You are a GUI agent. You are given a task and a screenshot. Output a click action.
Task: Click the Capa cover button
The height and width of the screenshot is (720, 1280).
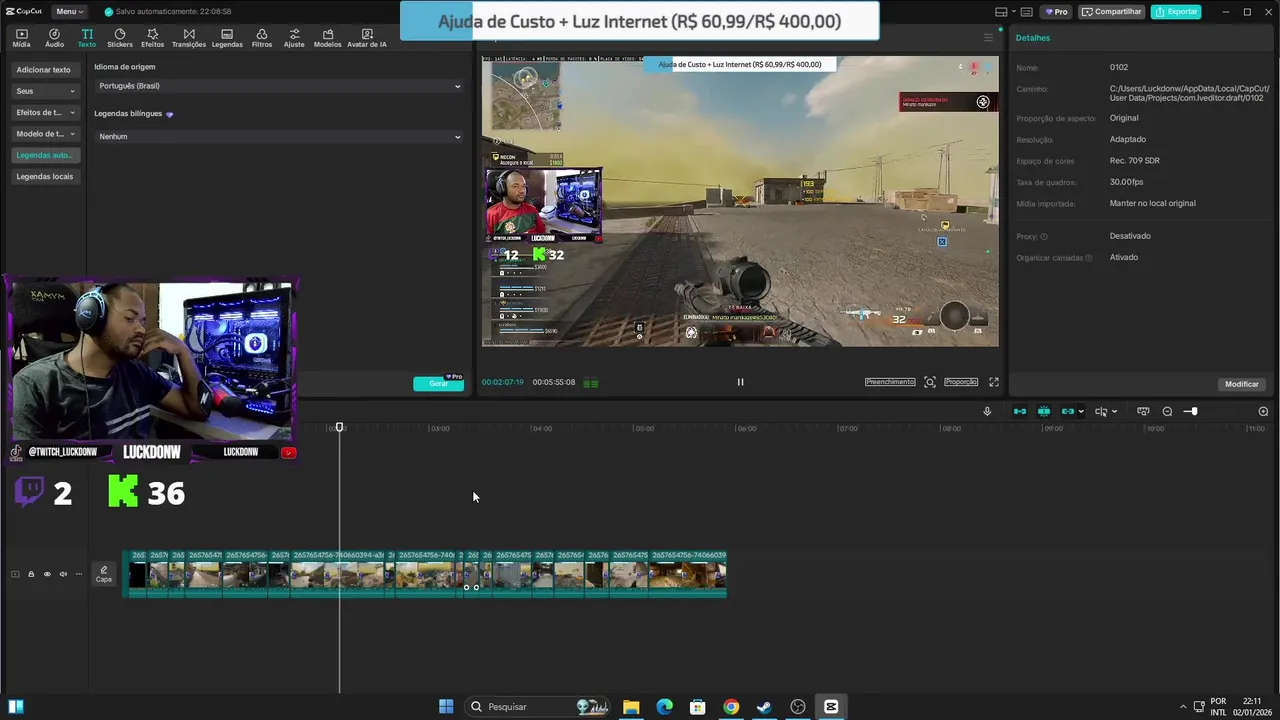(x=104, y=574)
